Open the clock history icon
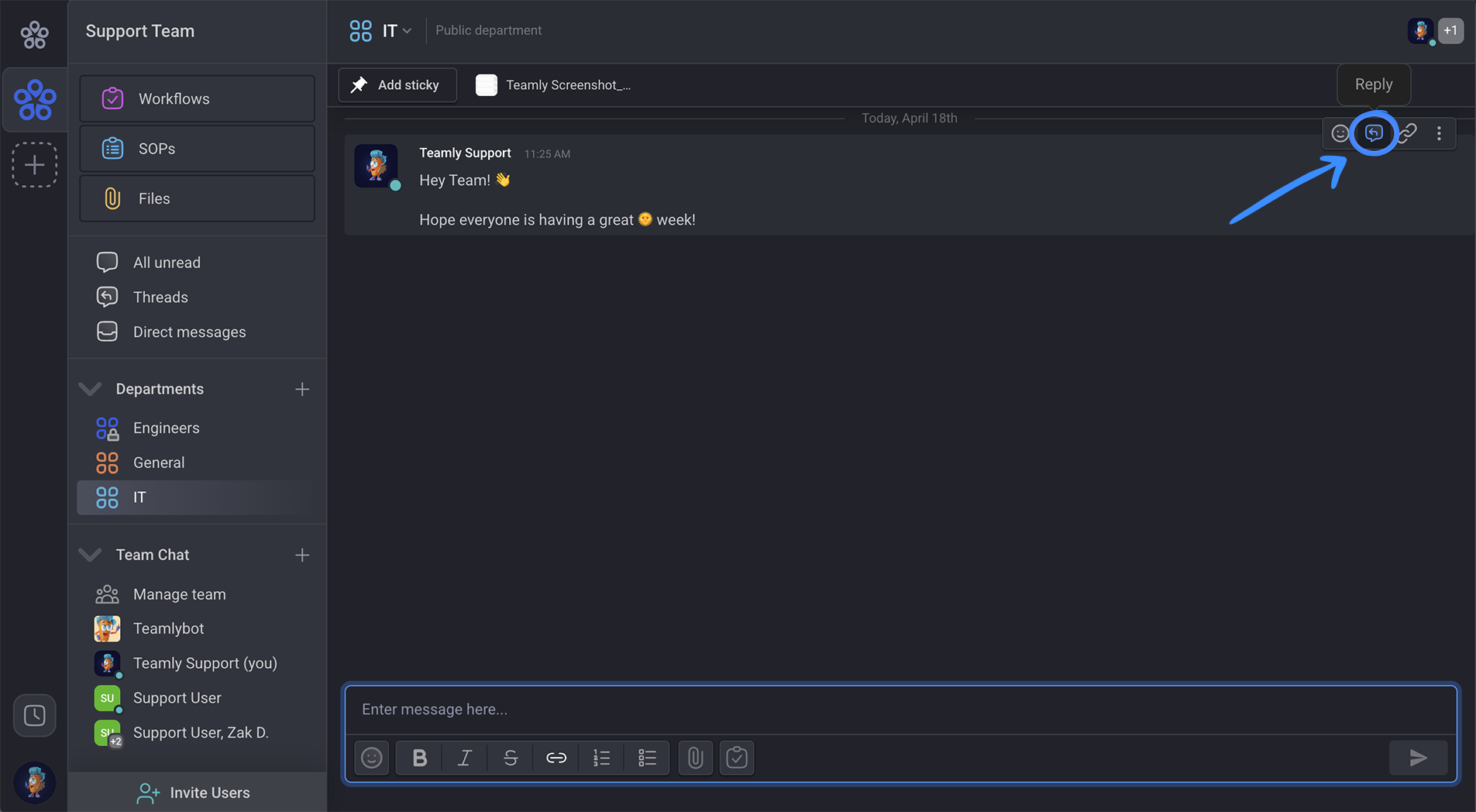 pos(34,715)
